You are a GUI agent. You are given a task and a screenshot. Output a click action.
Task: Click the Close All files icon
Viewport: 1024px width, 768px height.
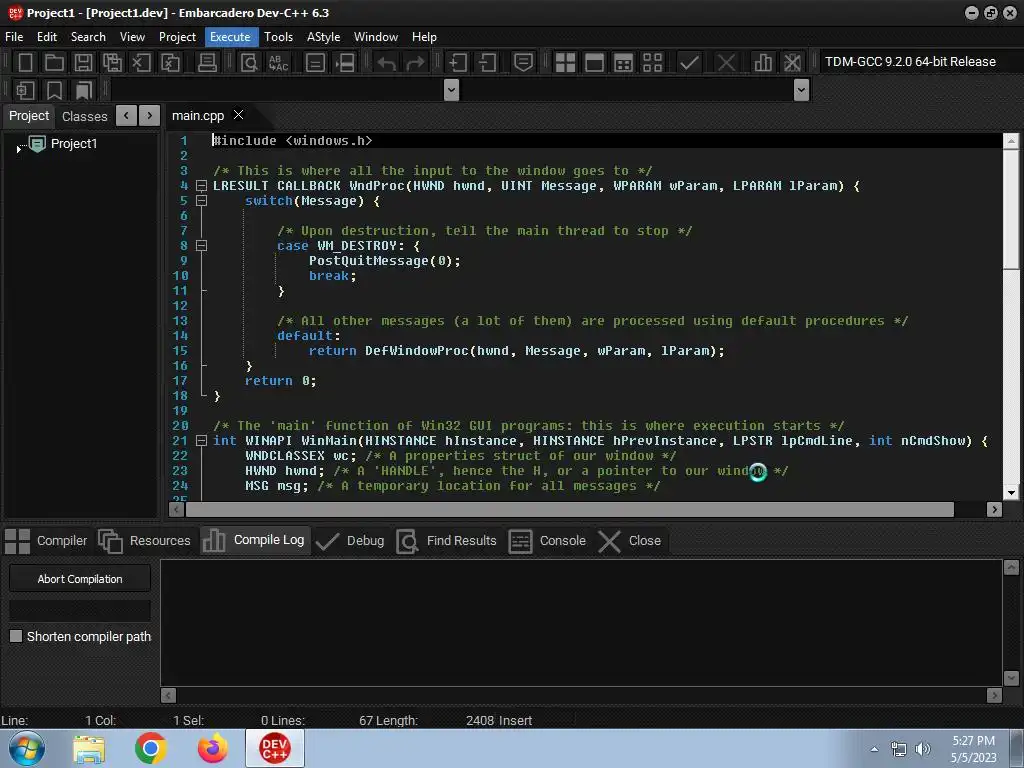tap(170, 63)
